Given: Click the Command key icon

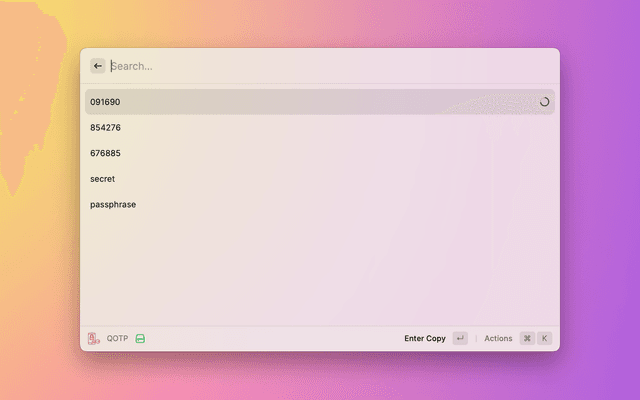Looking at the screenshot, I should click(x=527, y=338).
